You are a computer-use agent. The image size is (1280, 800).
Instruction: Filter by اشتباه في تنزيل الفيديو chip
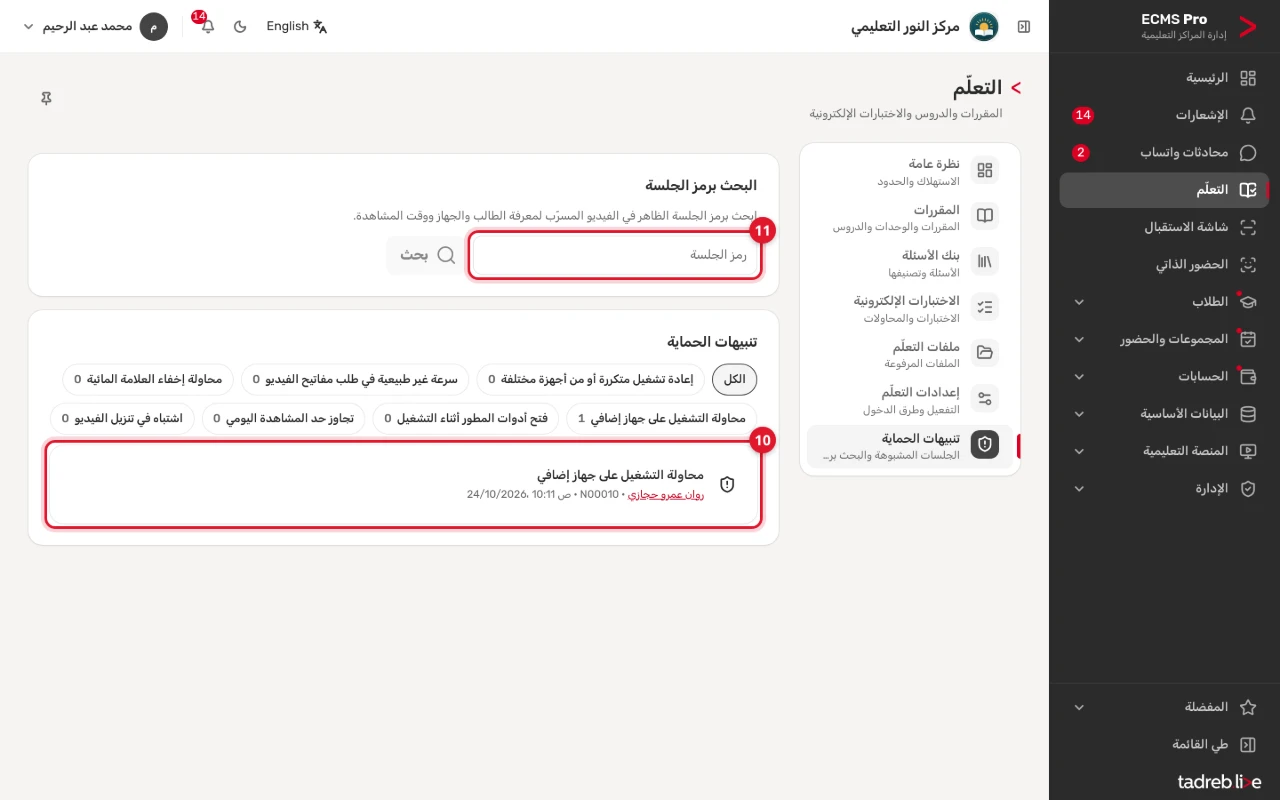(123, 418)
